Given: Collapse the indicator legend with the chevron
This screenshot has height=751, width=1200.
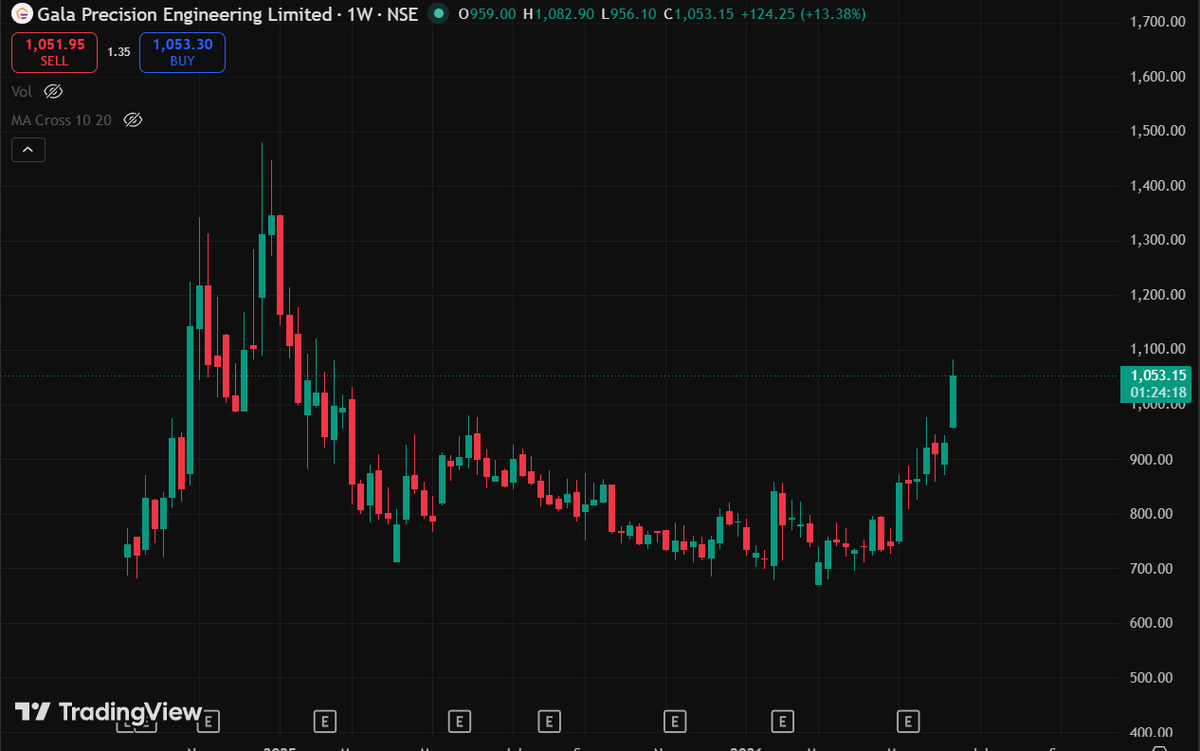Looking at the screenshot, I should pyautogui.click(x=28, y=150).
